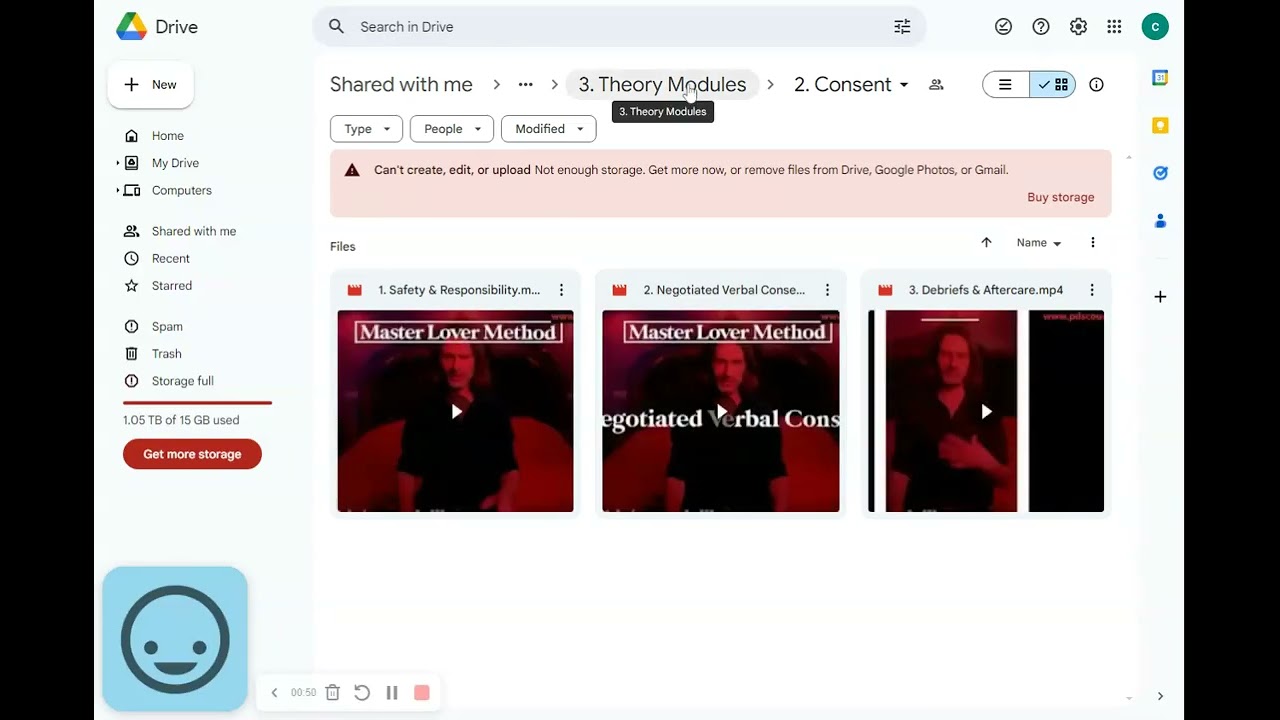Open advanced search options icon

902,27
